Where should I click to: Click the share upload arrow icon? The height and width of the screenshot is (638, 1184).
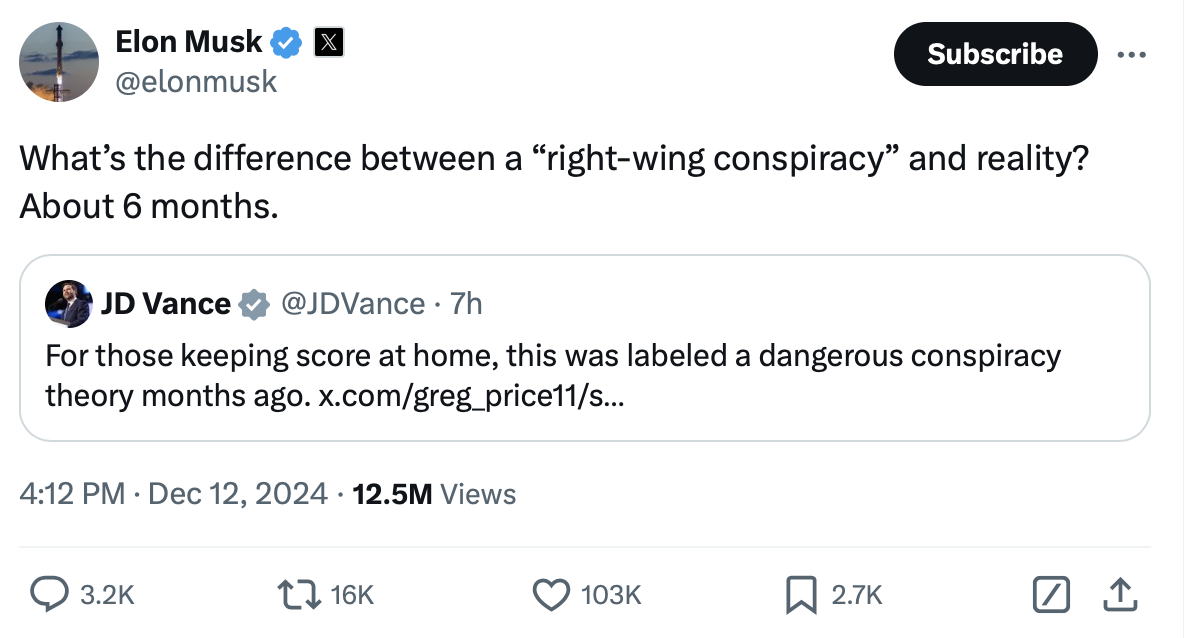click(1121, 595)
